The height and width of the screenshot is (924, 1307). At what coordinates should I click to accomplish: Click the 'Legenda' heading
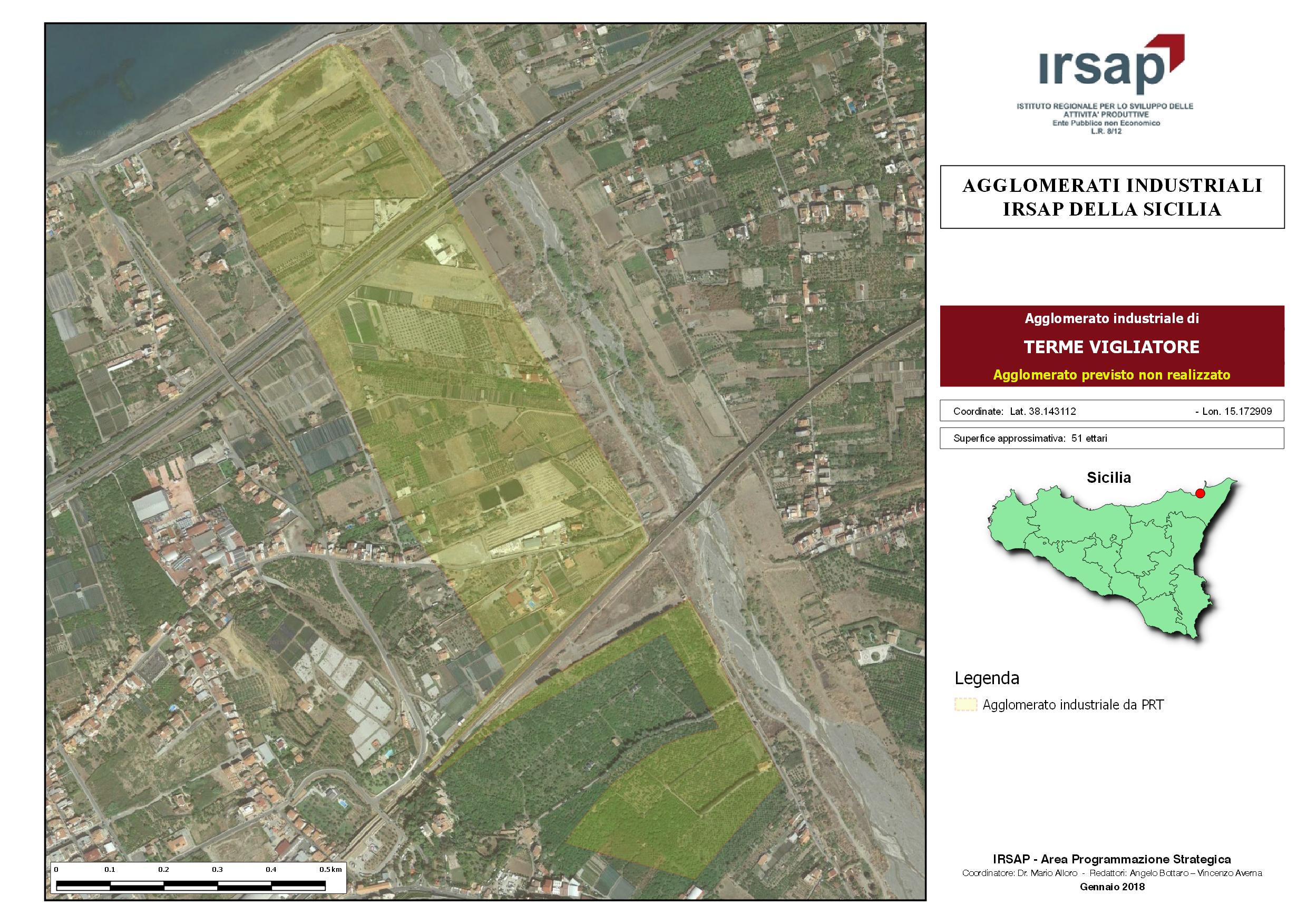click(987, 678)
